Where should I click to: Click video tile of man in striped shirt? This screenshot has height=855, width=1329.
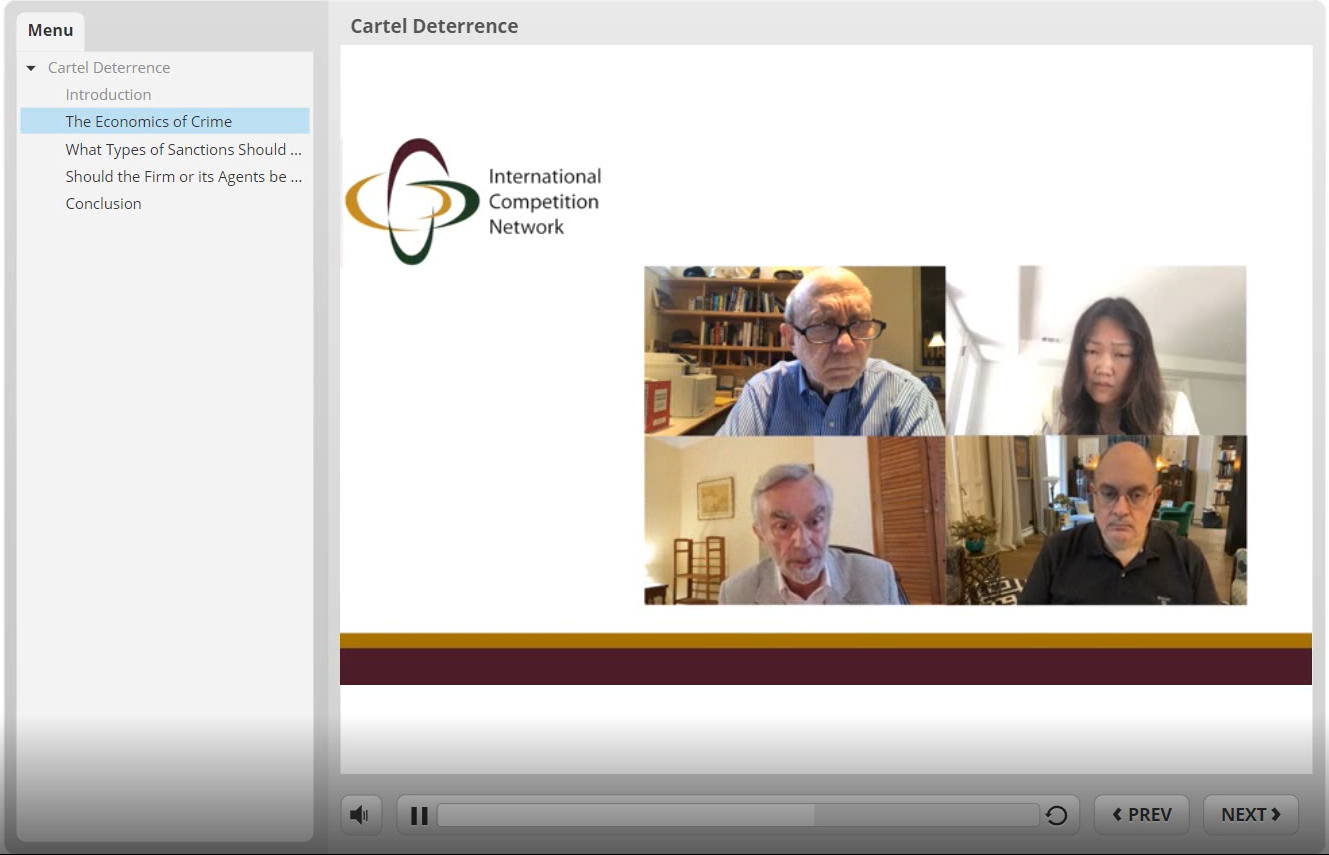click(795, 350)
